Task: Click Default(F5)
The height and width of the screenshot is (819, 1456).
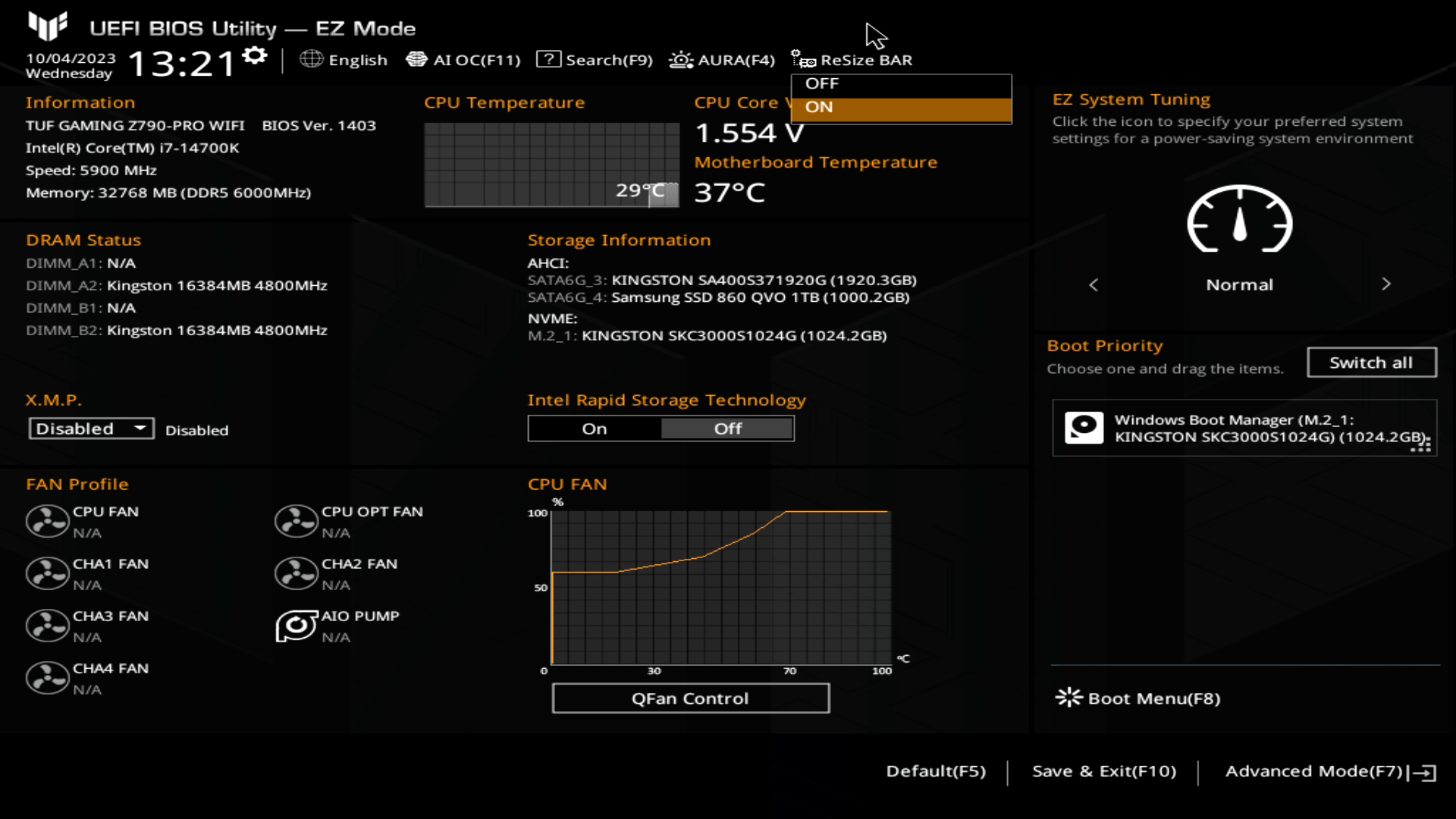Action: (936, 771)
